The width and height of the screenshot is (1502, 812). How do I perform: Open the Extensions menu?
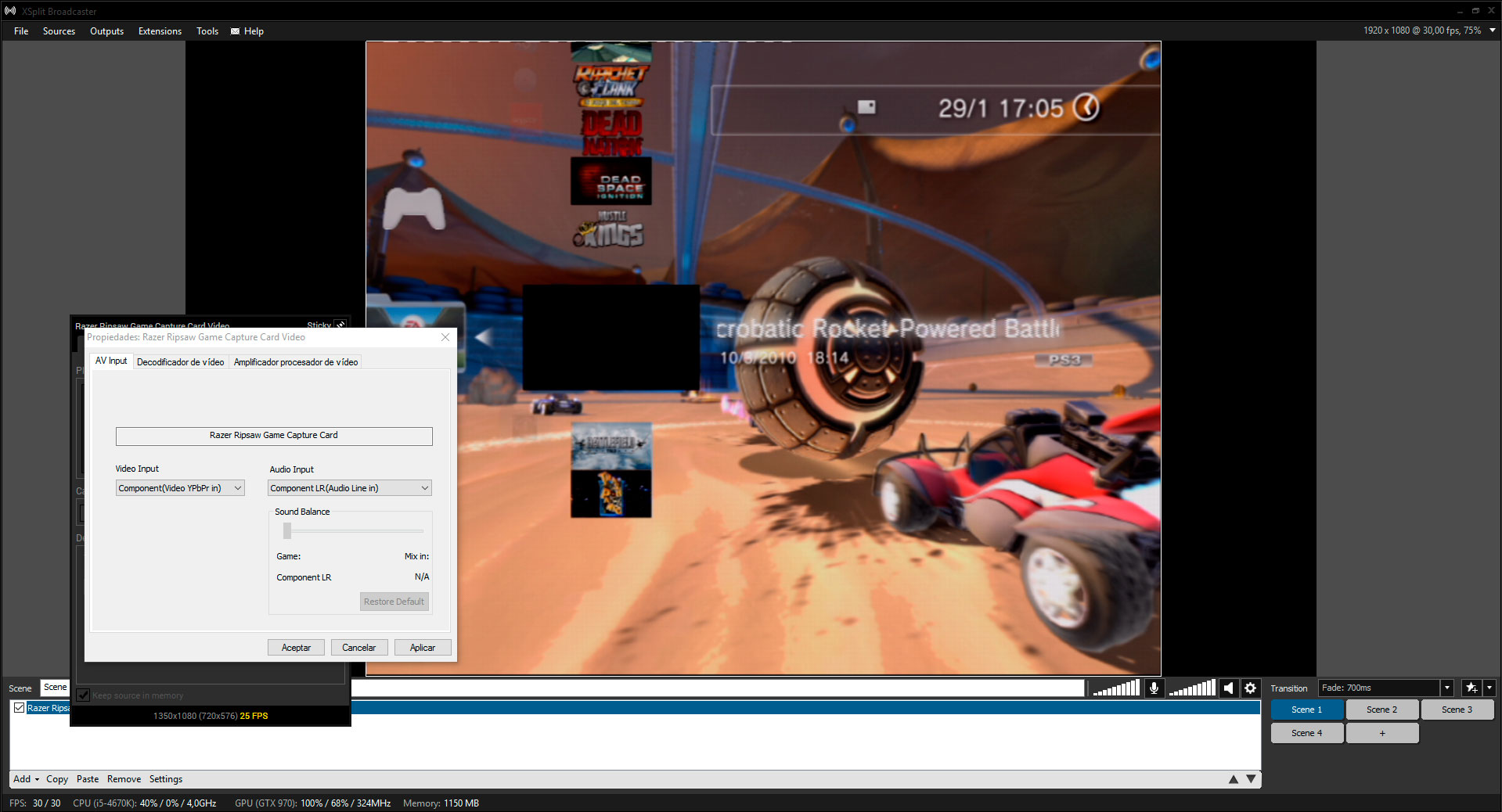[160, 31]
